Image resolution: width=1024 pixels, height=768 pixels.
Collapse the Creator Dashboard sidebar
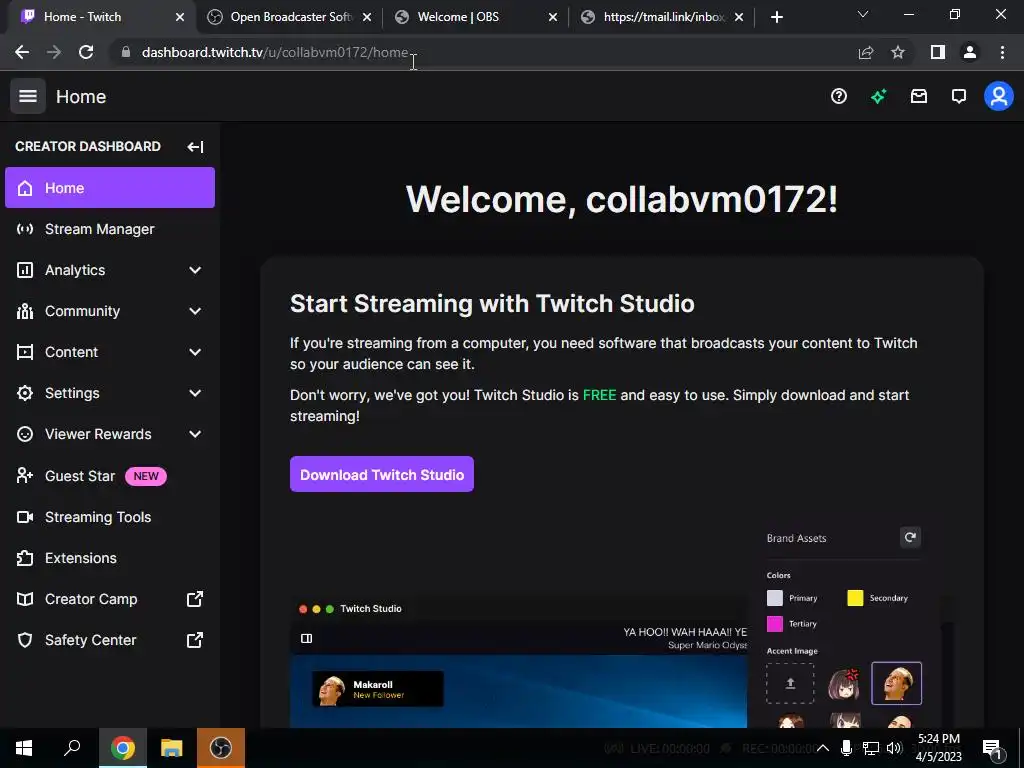(x=195, y=146)
